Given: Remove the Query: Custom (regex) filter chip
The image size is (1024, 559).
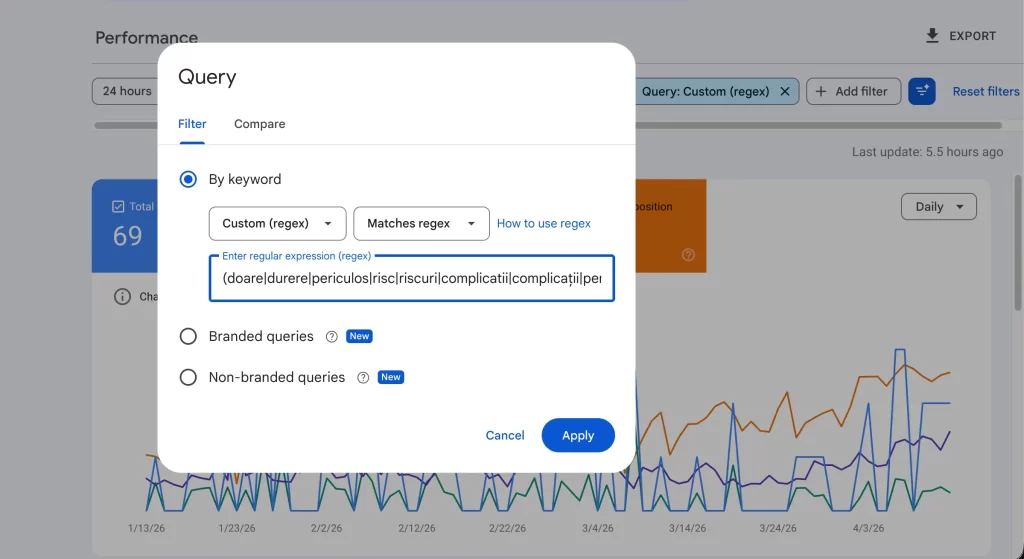Looking at the screenshot, I should click(x=785, y=91).
